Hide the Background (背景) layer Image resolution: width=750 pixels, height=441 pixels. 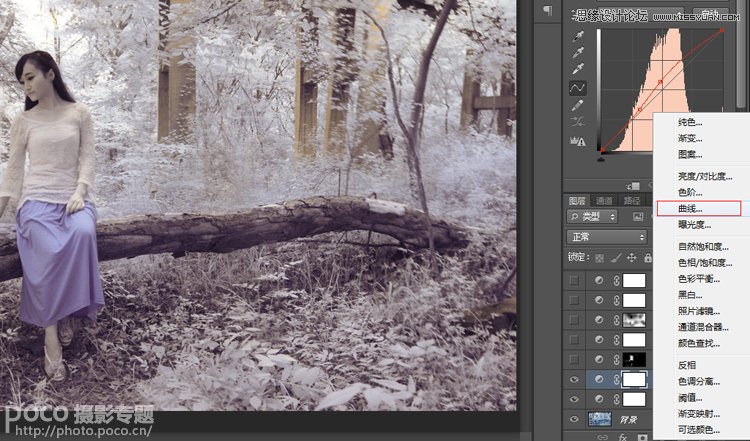573,420
